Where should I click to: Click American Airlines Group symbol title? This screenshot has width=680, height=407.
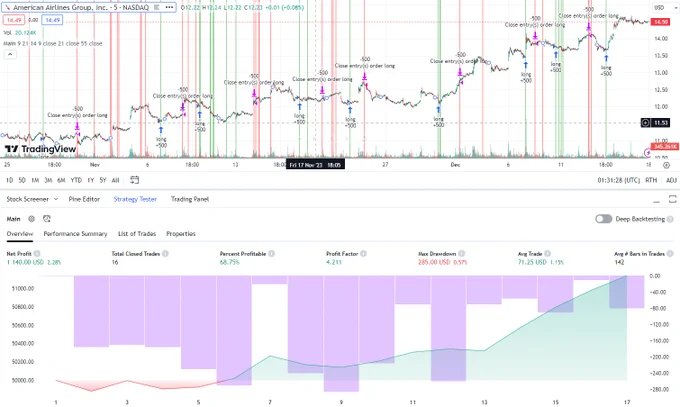pos(81,7)
